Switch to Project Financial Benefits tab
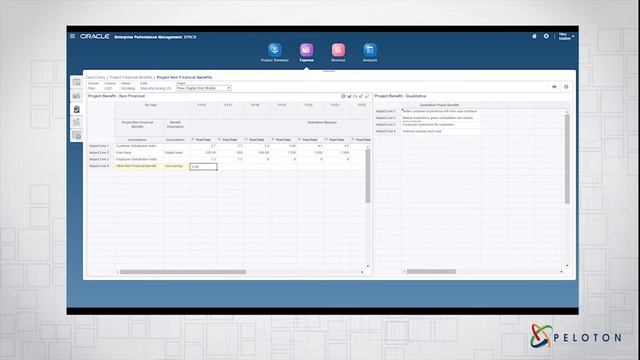640x360 pixels. pos(131,77)
